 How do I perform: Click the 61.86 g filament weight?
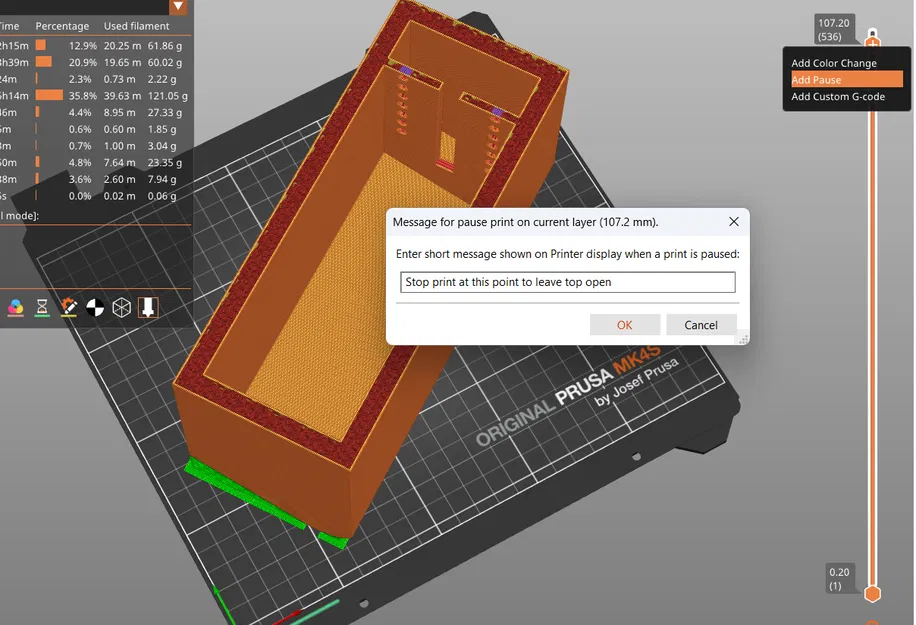(165, 46)
